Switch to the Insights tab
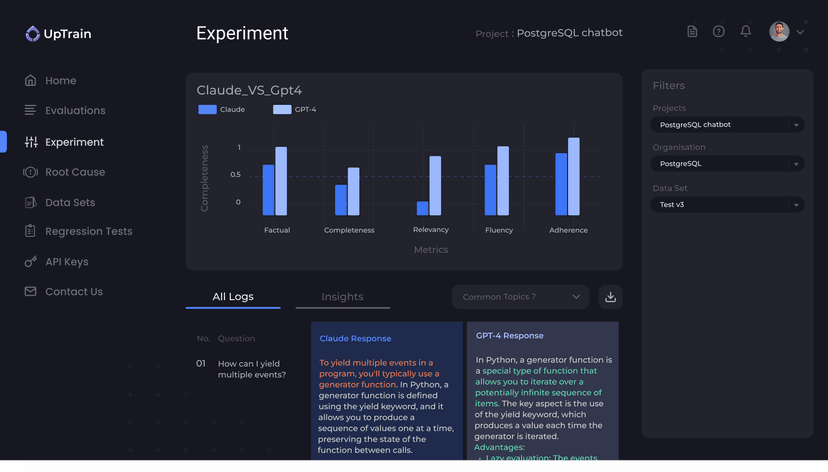This screenshot has width=828, height=472. pos(342,297)
